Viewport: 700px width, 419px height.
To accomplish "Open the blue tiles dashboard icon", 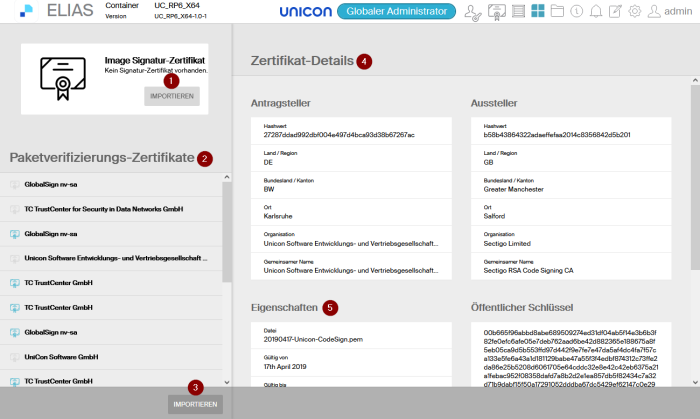I will coord(538,11).
